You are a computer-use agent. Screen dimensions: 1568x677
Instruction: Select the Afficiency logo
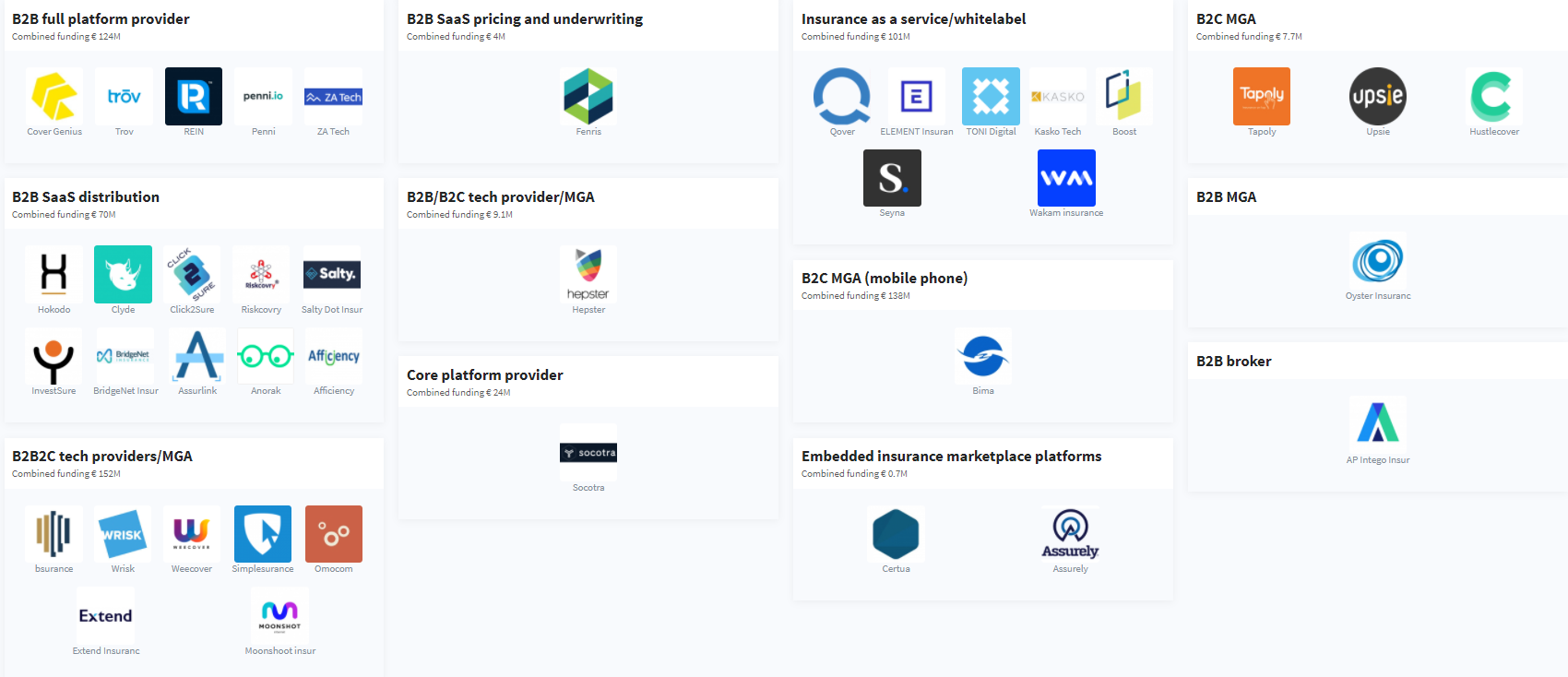point(334,356)
